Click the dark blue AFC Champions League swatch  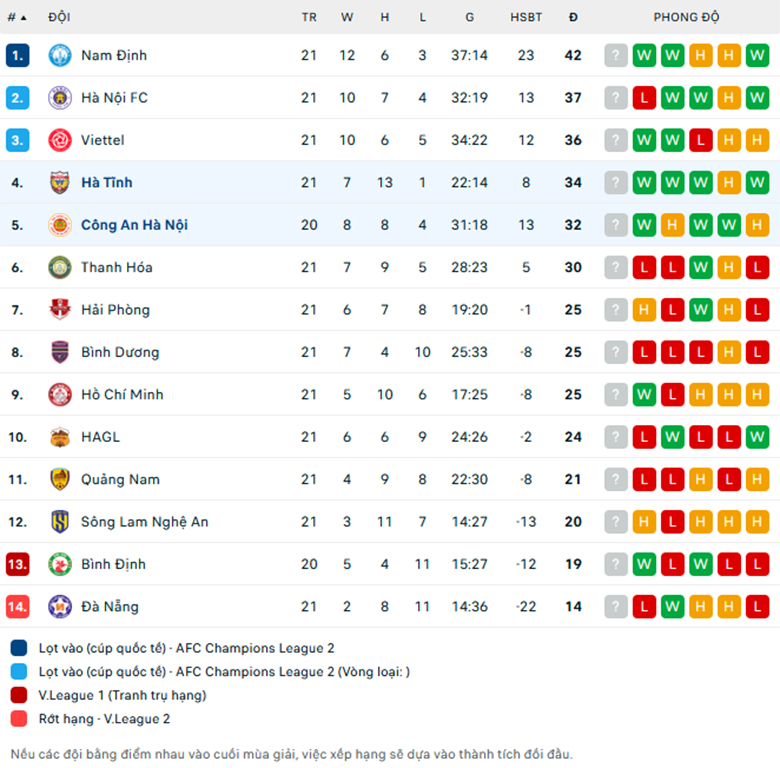[19, 648]
